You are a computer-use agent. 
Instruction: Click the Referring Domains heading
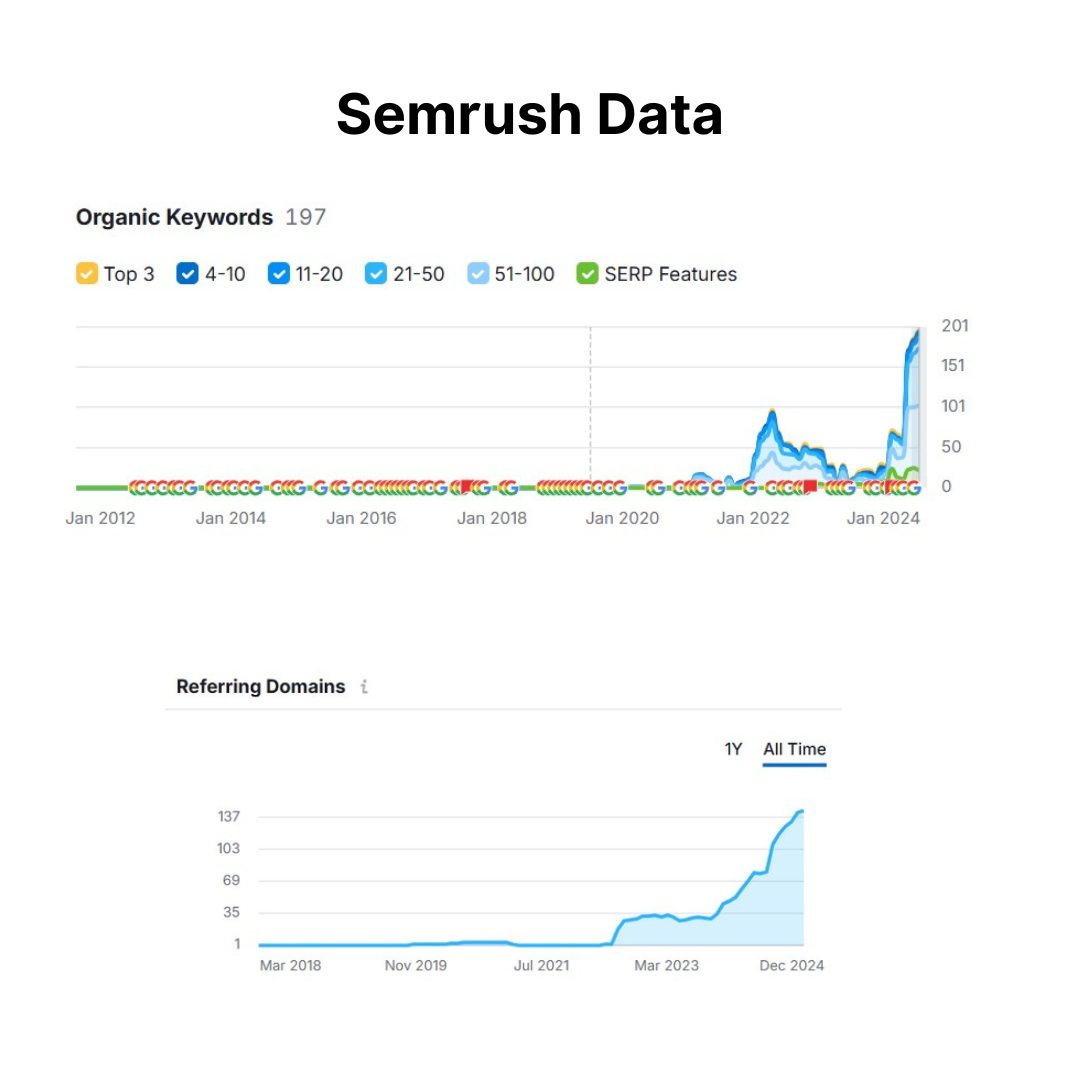260,687
